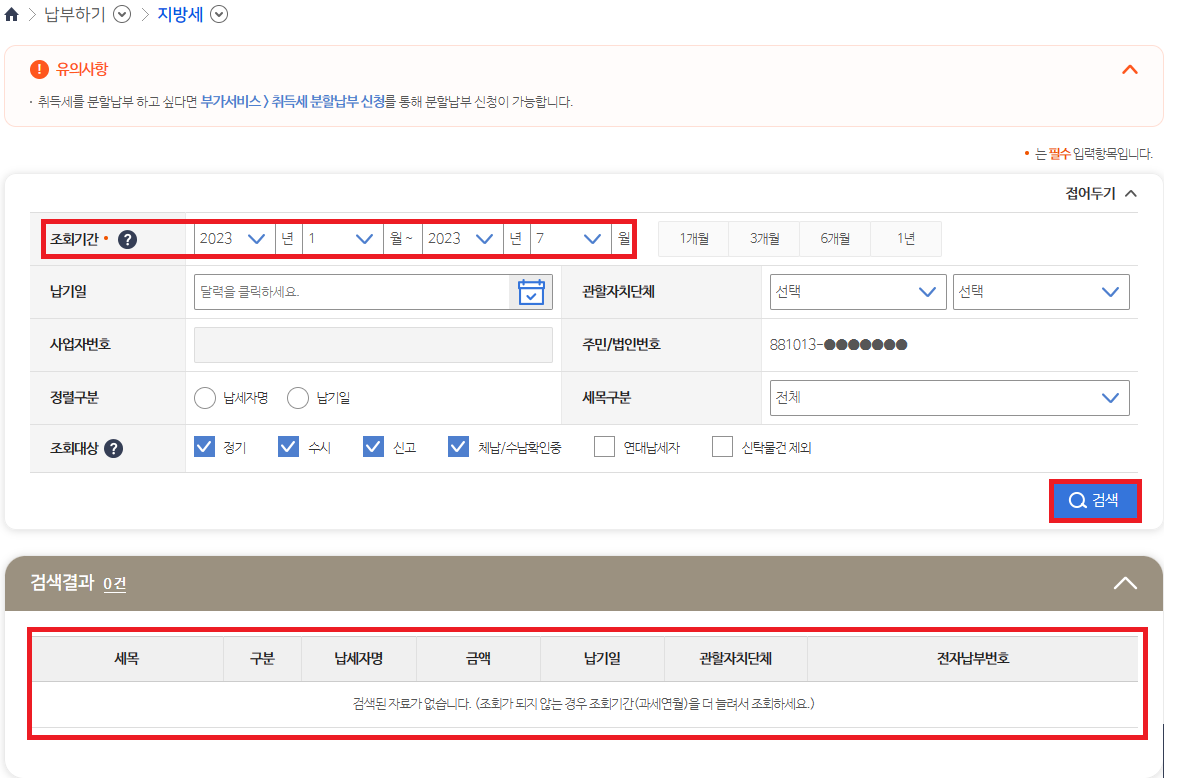The image size is (1191, 778).
Task: Open end month dropdown showing 7
Action: 568,239
